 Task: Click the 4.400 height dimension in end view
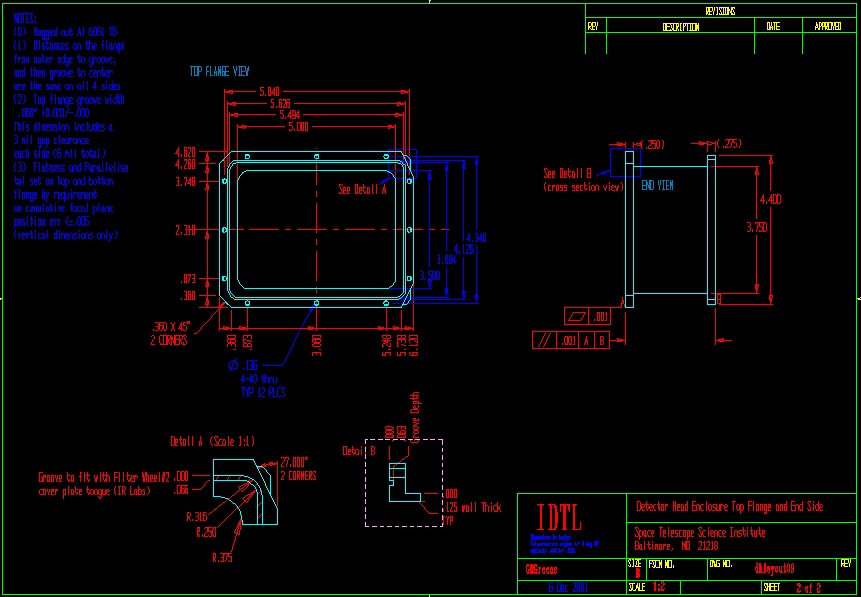click(x=770, y=201)
